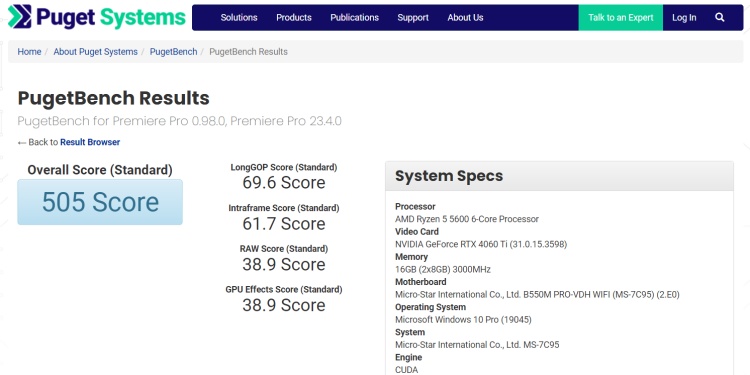Viewport: 750px width, 375px height.
Task: Click the Talk to an Expert button
Action: [620, 18]
